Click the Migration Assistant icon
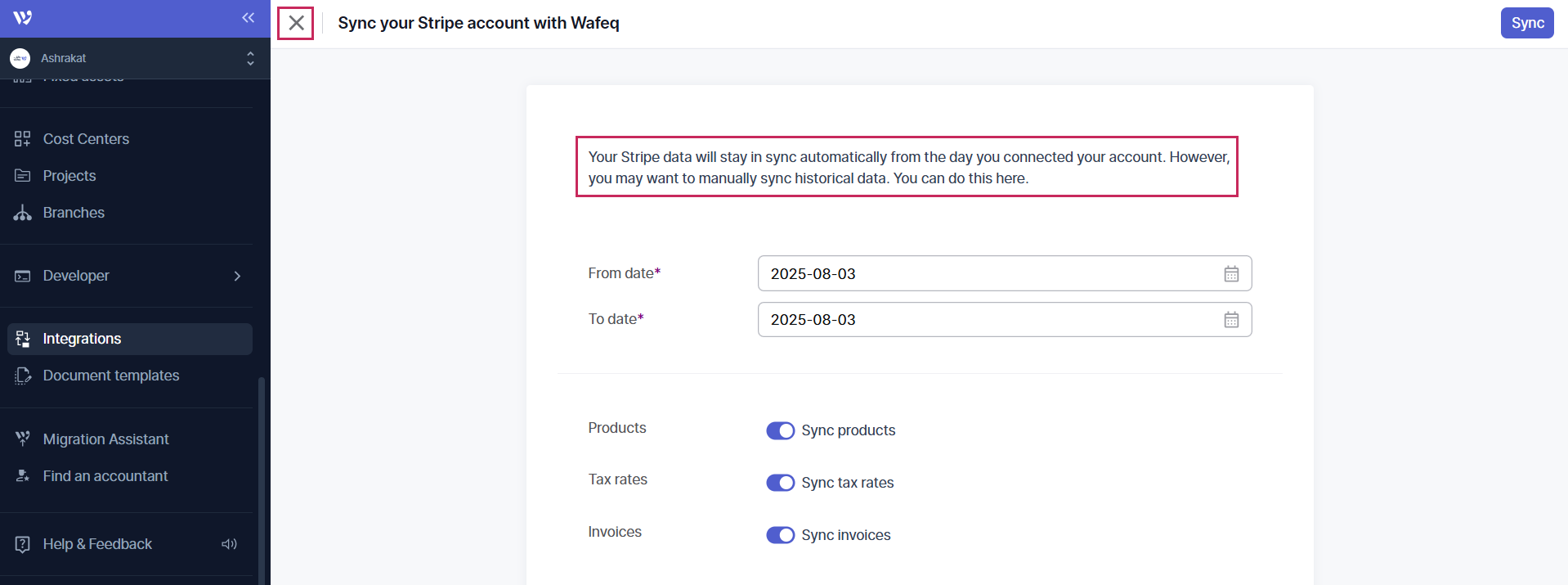This screenshot has height=585, width=1568. pyautogui.click(x=23, y=439)
